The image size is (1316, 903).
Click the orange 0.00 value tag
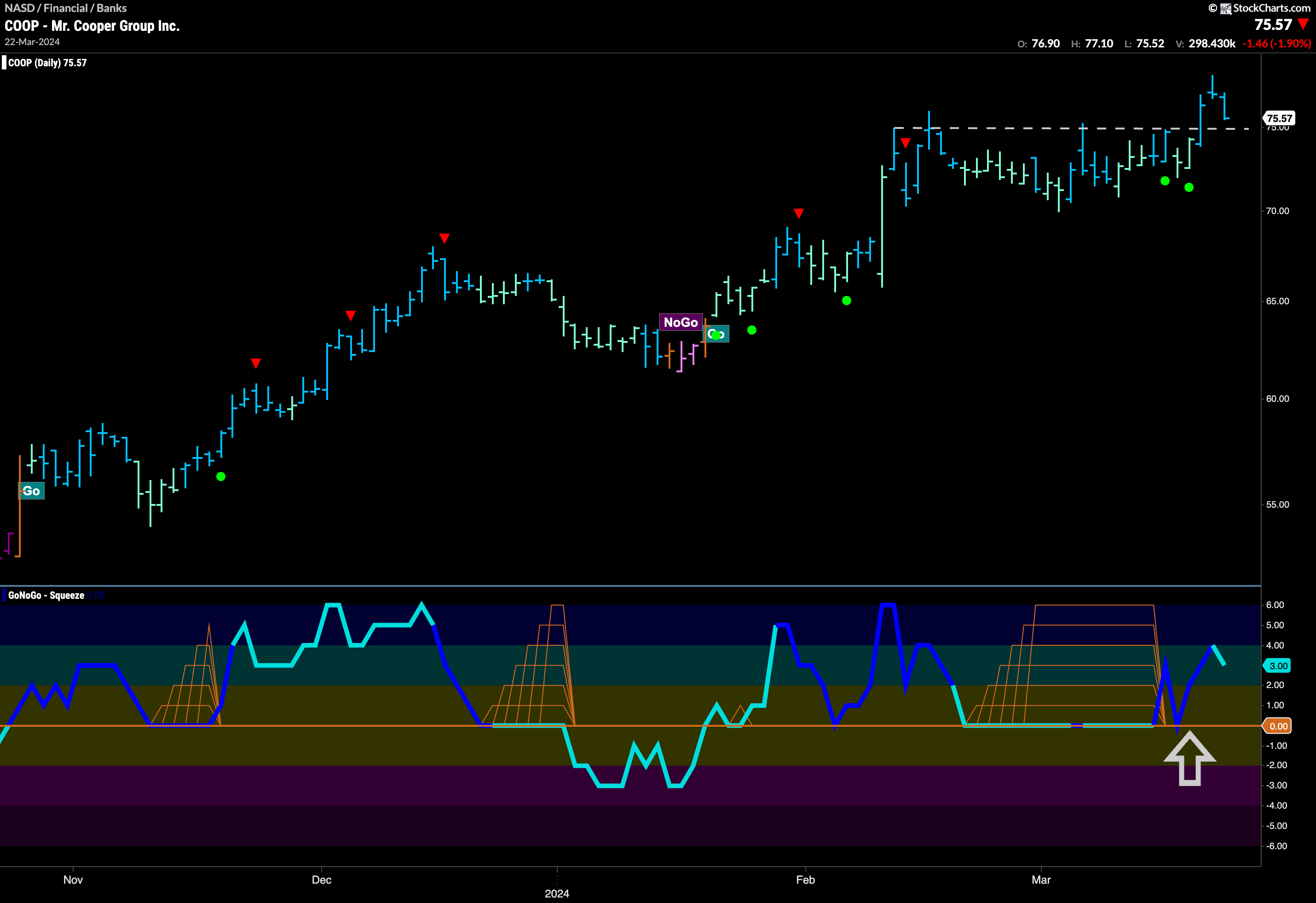(x=1277, y=726)
